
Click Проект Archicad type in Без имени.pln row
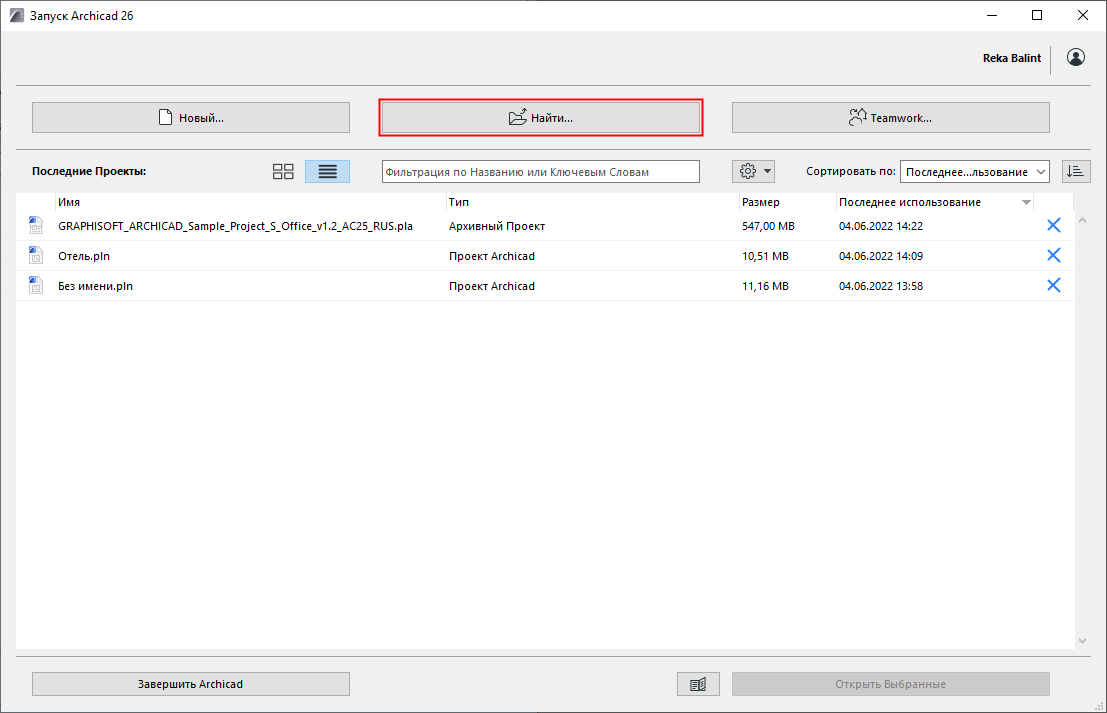[491, 286]
